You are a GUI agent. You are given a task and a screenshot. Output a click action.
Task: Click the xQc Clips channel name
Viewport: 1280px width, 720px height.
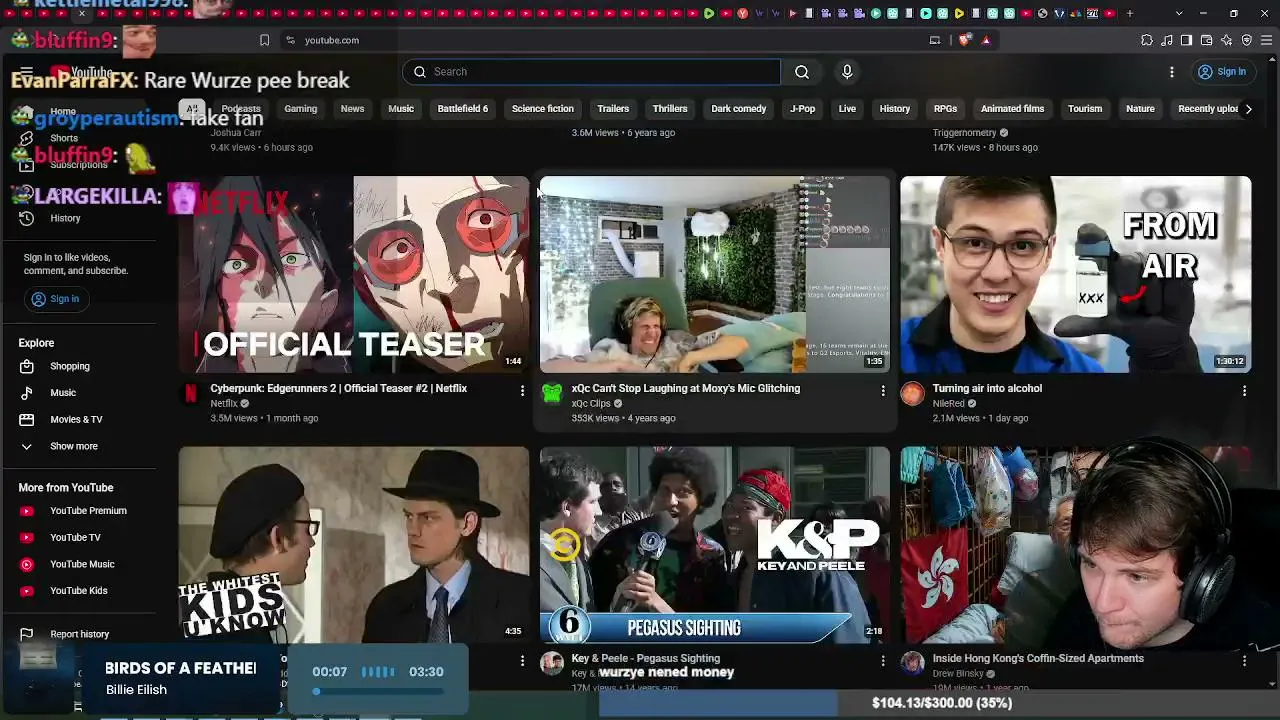pyautogui.click(x=591, y=404)
